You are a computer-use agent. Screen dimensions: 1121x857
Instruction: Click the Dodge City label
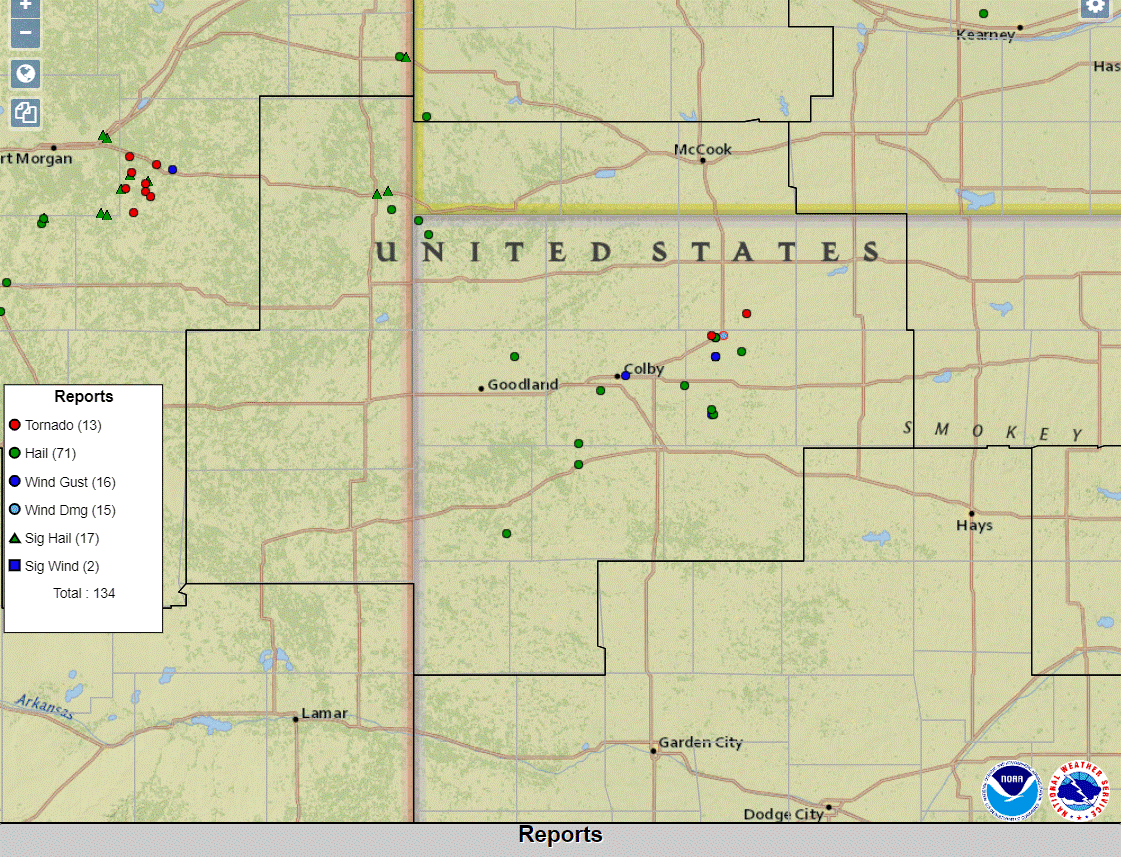click(x=784, y=814)
